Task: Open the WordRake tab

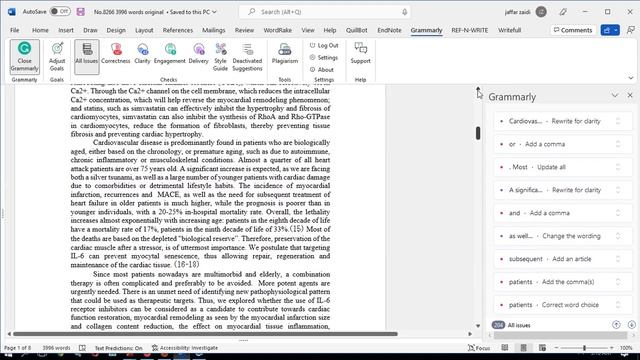Action: (x=278, y=30)
